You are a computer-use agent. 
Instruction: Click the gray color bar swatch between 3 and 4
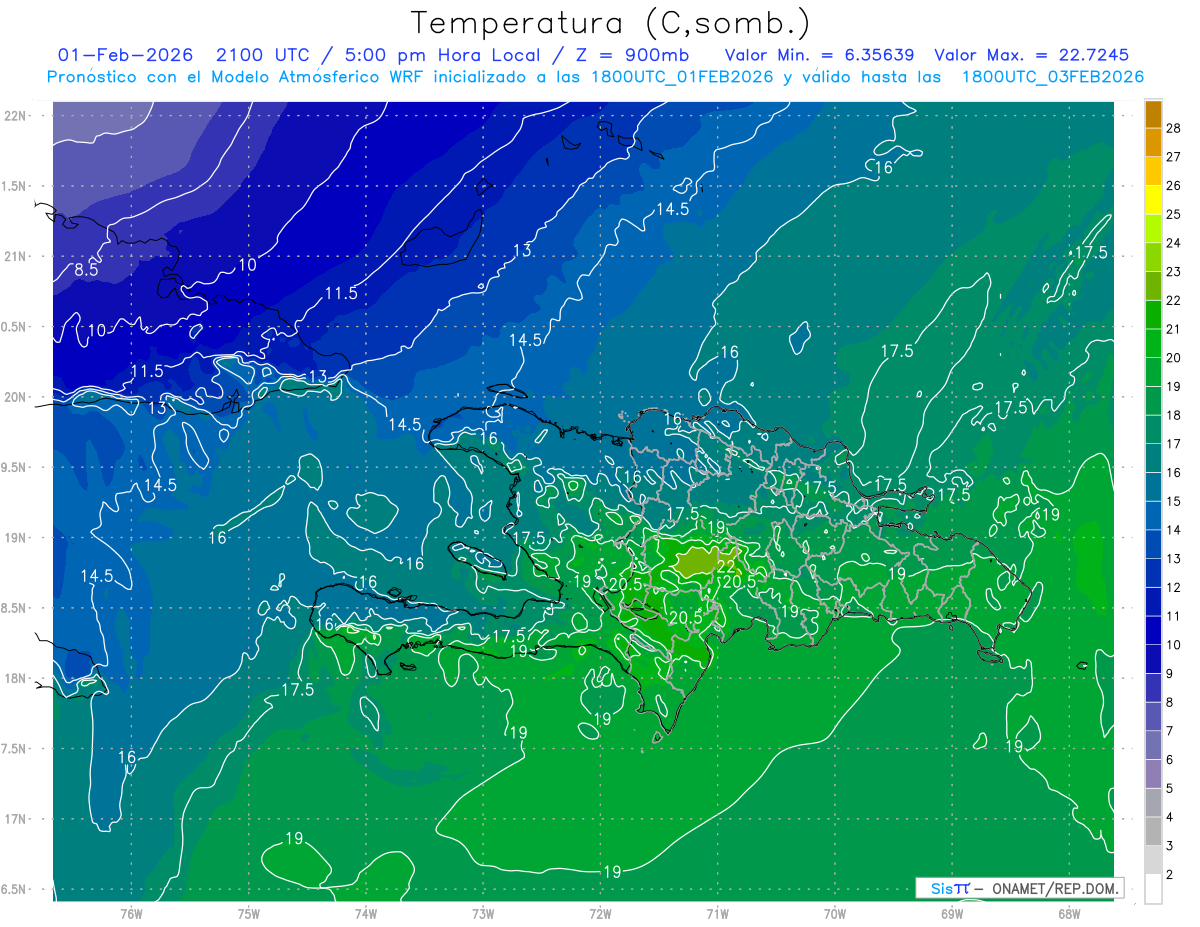(x=1153, y=832)
